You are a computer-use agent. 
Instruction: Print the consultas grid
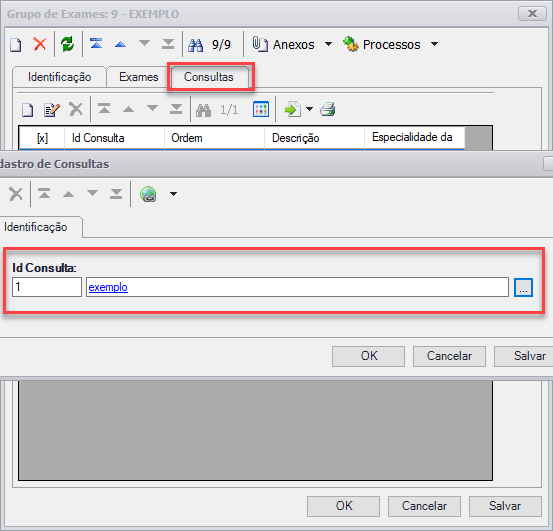(x=327, y=109)
